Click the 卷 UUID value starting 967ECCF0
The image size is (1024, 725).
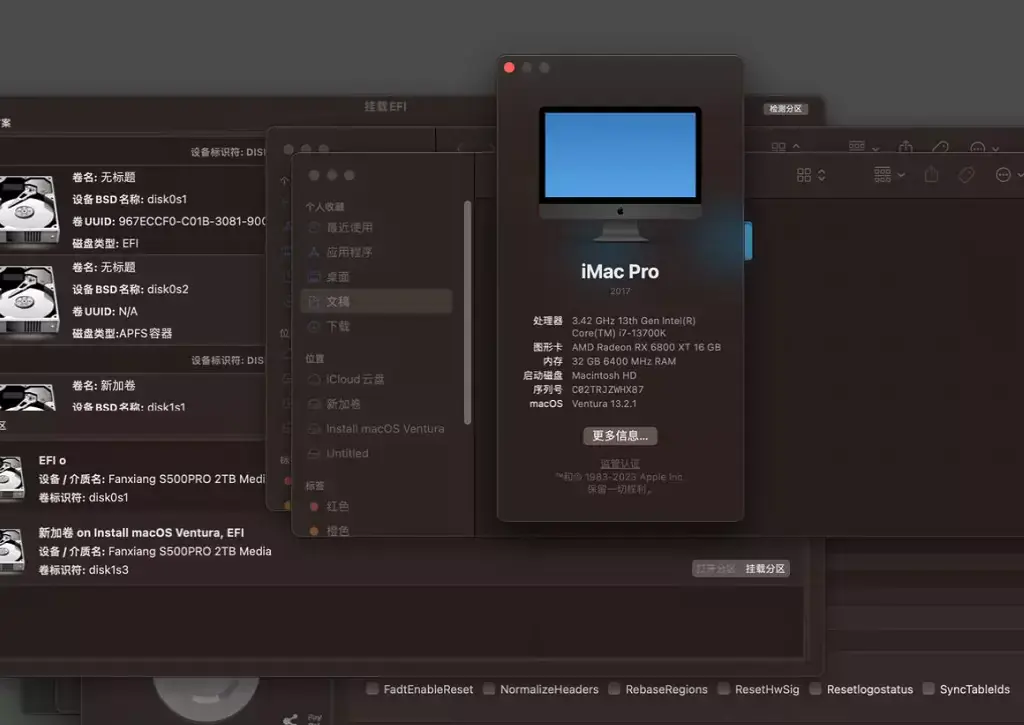coord(192,221)
